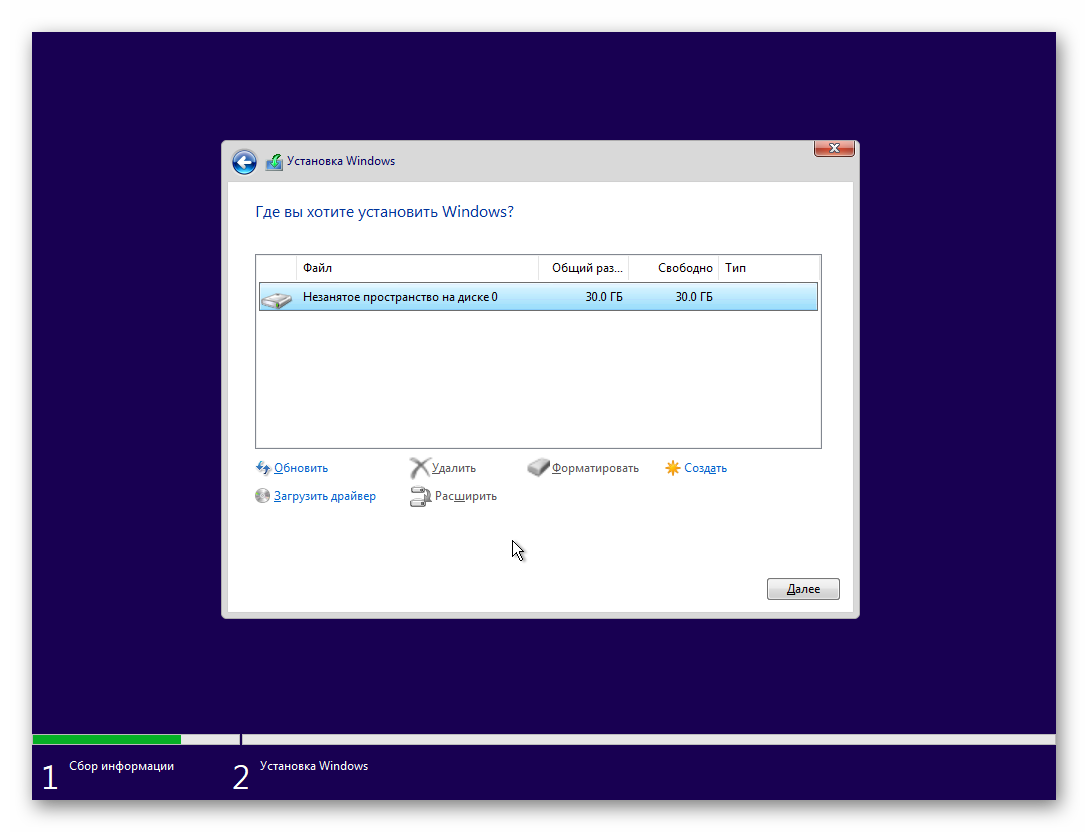Select Незанятое пространство на диске 0 row
1088x832 pixels.
[x=538, y=297]
